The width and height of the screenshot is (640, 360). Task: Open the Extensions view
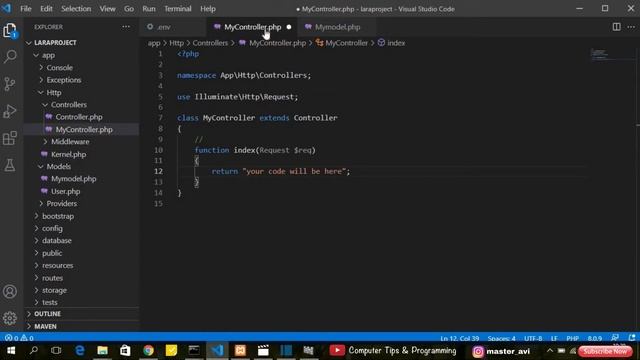(x=10, y=138)
